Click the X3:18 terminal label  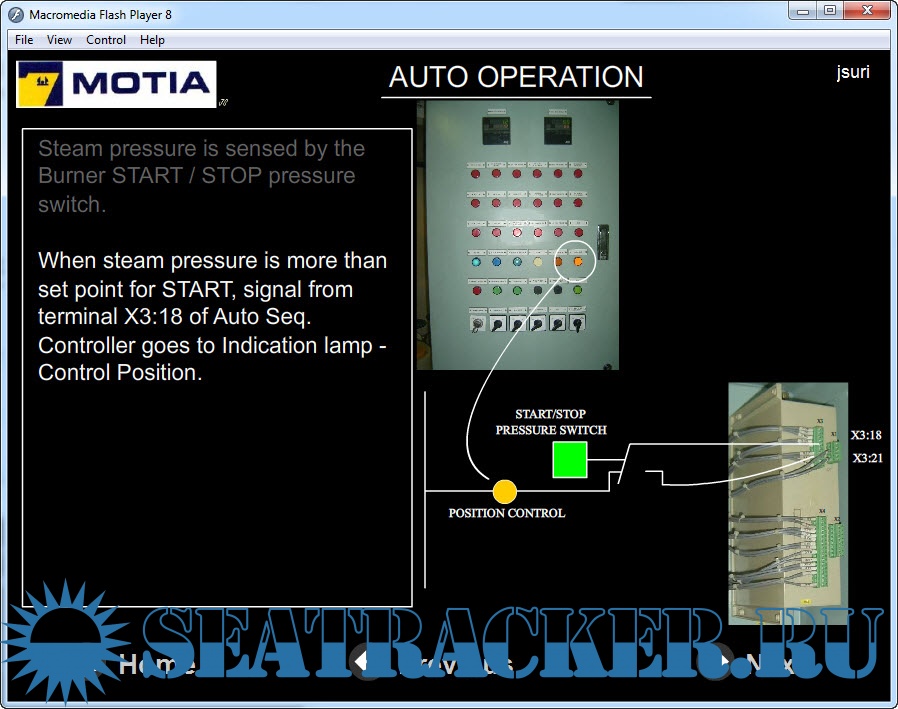tap(866, 436)
